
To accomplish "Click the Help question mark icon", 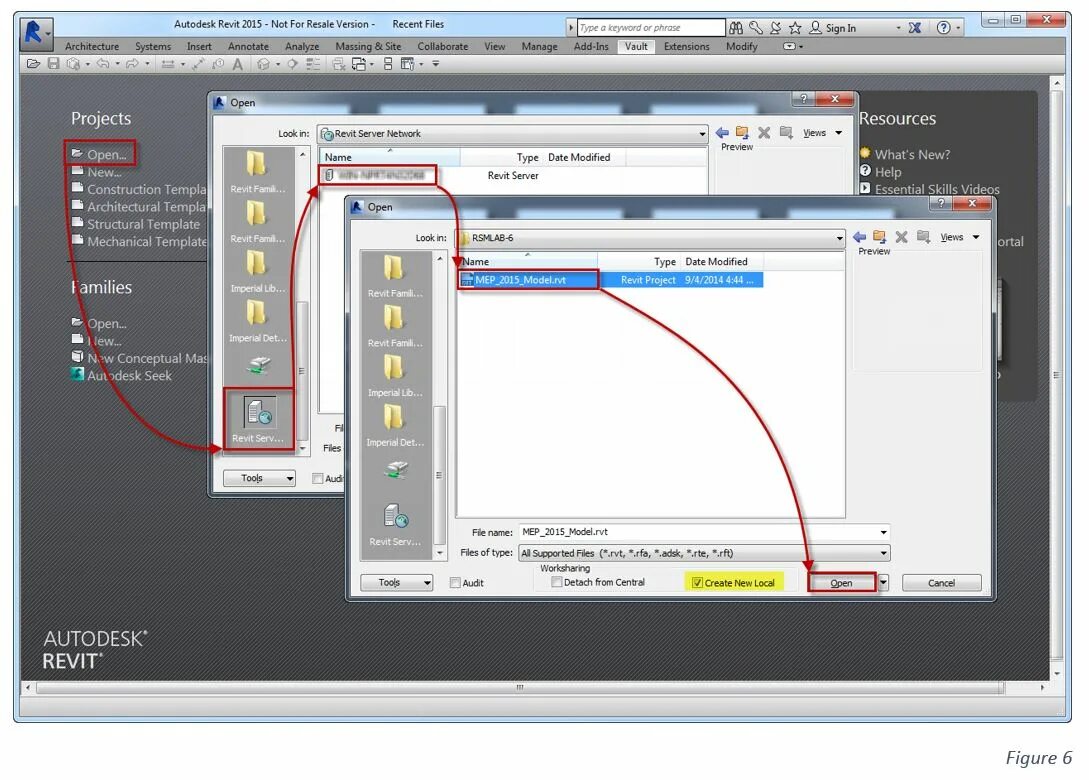I will pos(943,28).
